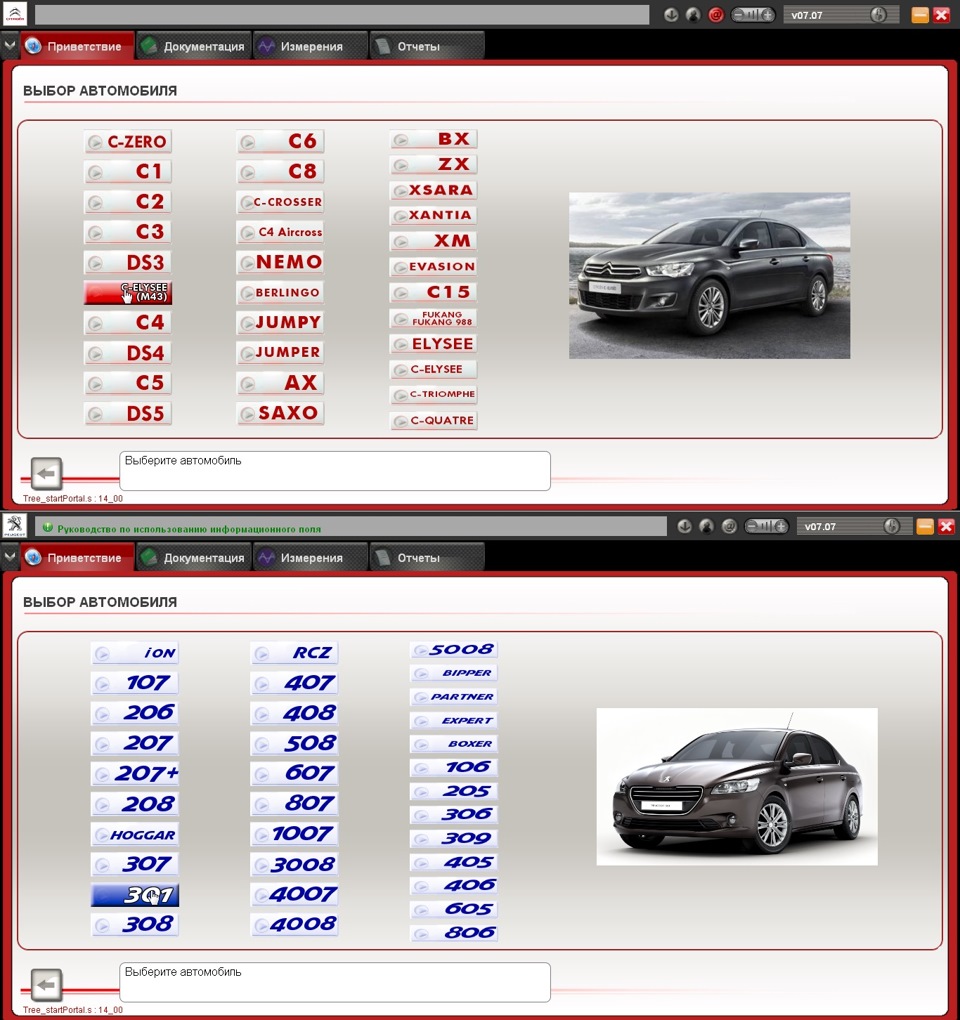This screenshot has height=1020, width=960.
Task: Click the plus zoom button in Peugeot window
Action: coord(780,526)
